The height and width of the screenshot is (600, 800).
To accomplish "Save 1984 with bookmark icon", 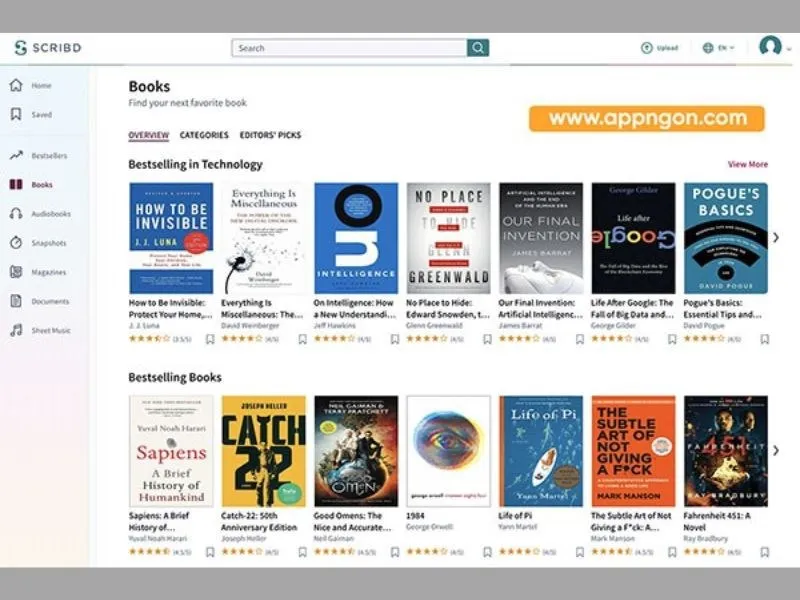I will [x=487, y=552].
